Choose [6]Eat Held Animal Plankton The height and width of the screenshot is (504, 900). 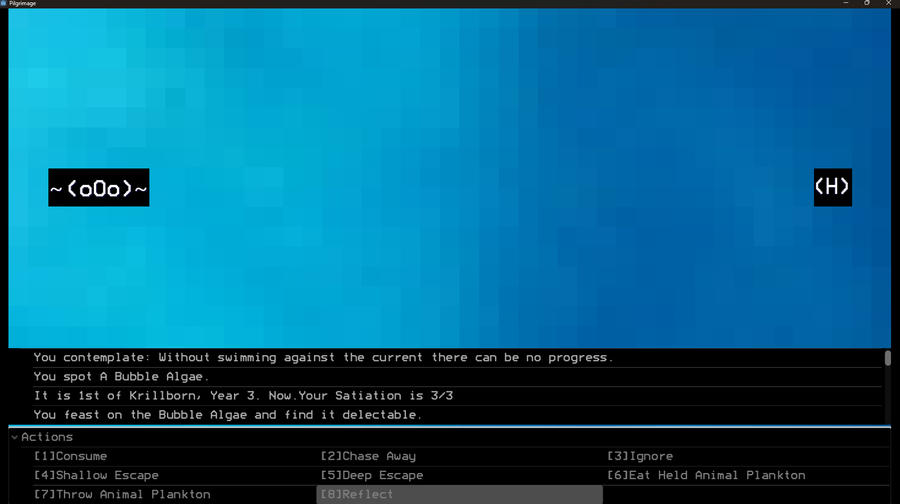(706, 475)
